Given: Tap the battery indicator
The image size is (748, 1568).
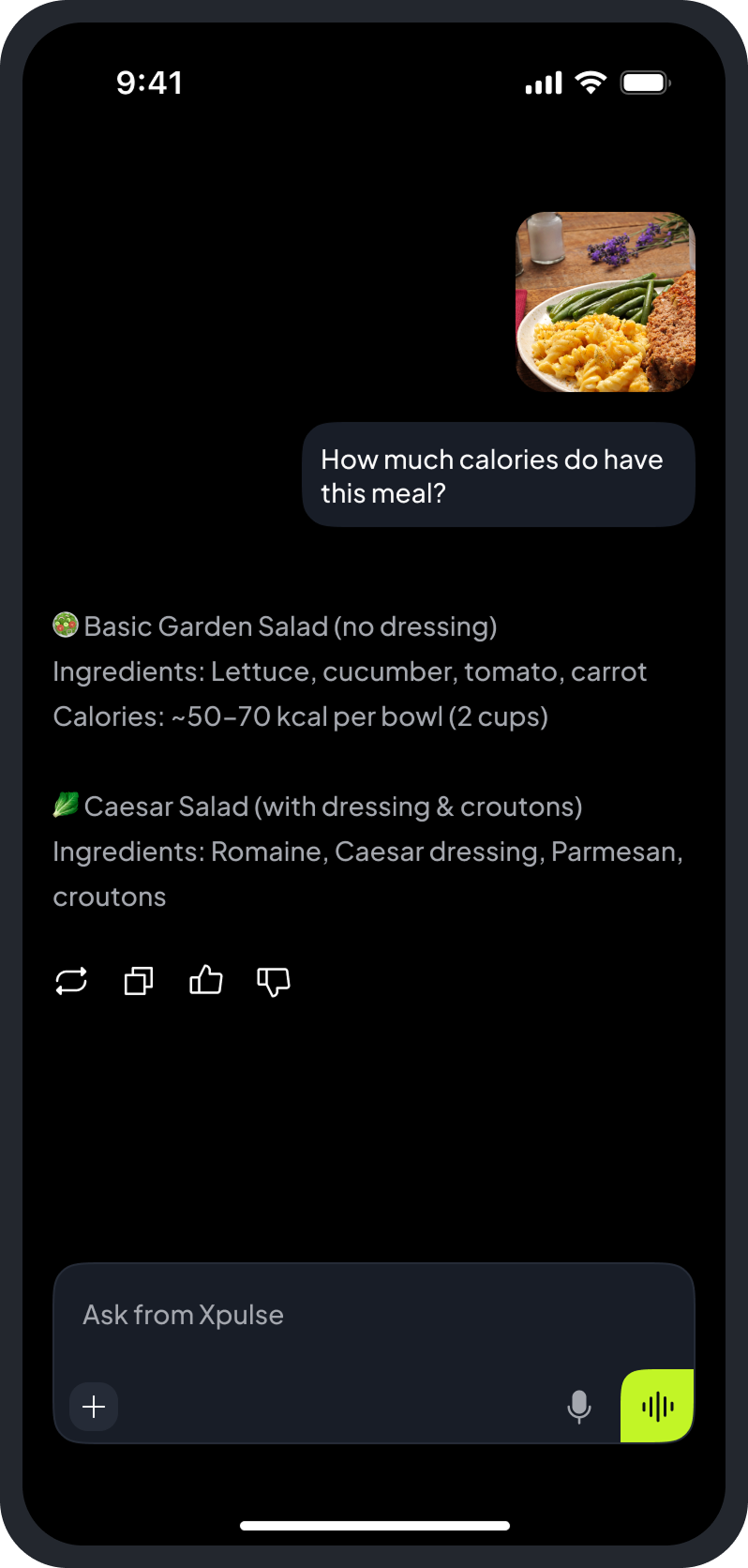Looking at the screenshot, I should pyautogui.click(x=645, y=83).
